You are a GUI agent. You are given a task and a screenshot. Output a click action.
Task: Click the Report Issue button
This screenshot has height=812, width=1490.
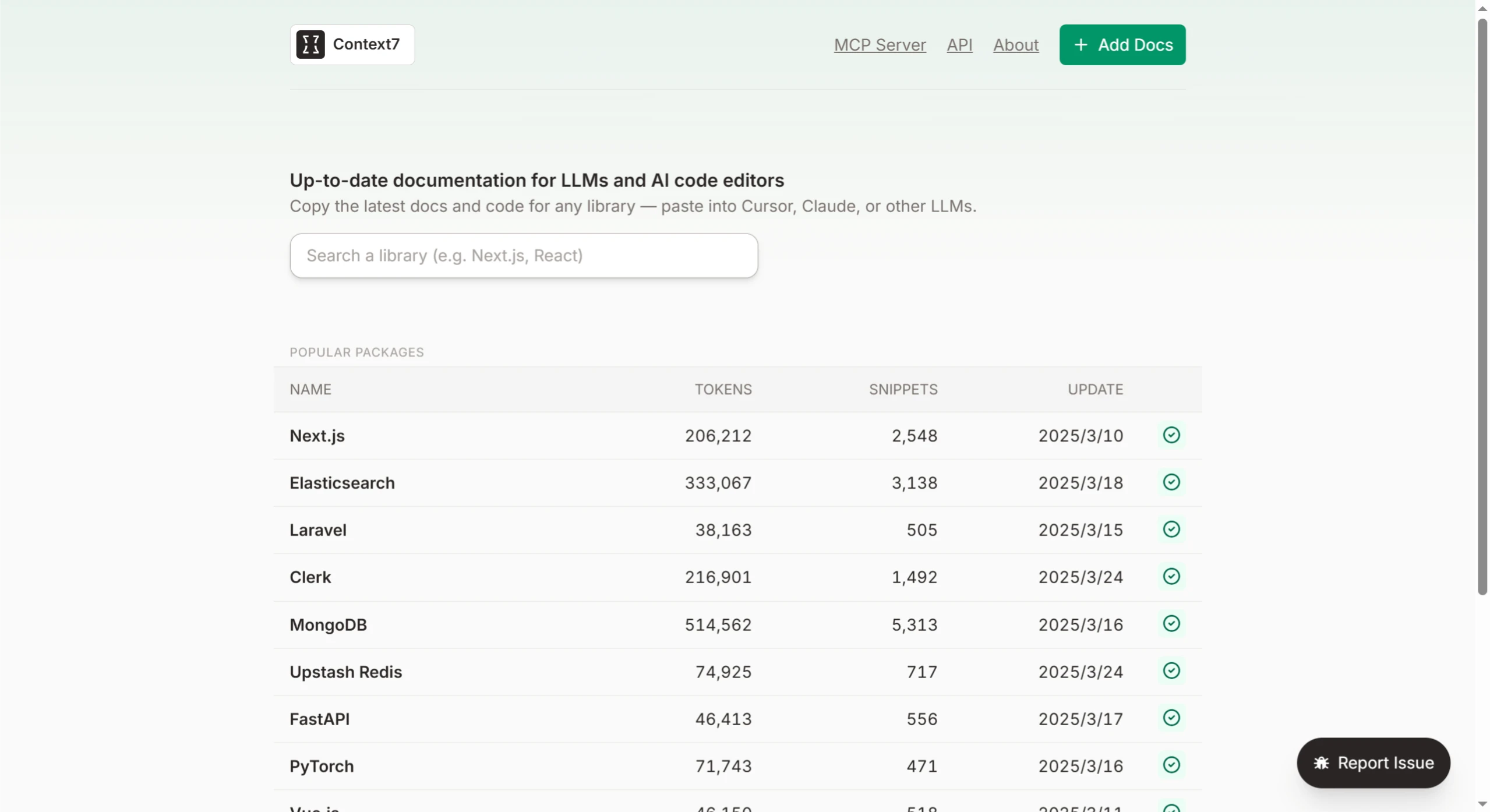pos(1373,763)
